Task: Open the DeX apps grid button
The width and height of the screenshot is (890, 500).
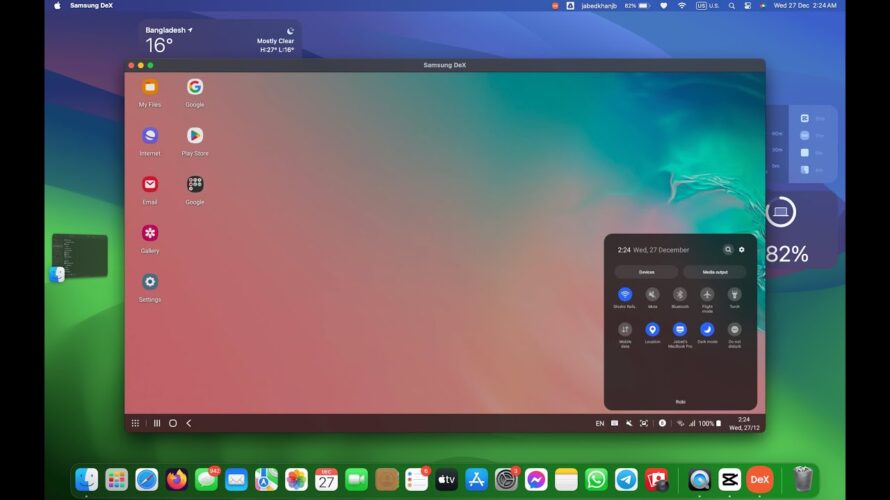Action: (x=135, y=423)
